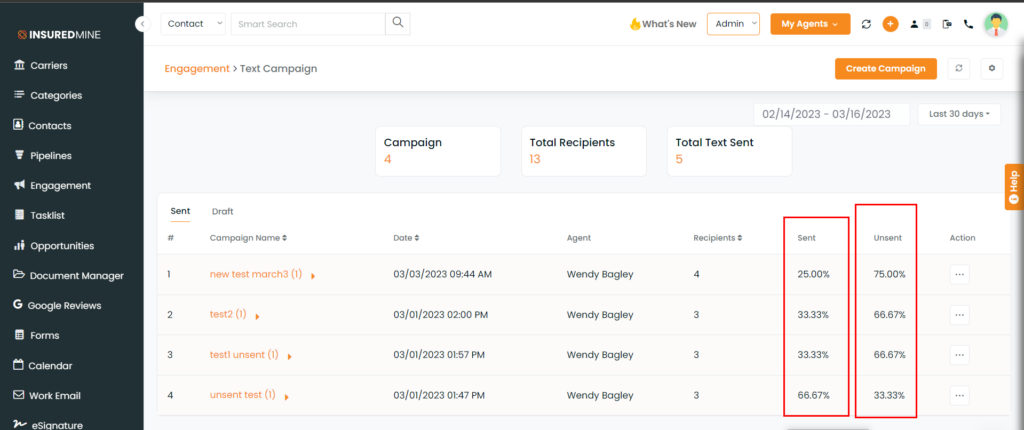Open actions menu for test2 row

(x=959, y=315)
